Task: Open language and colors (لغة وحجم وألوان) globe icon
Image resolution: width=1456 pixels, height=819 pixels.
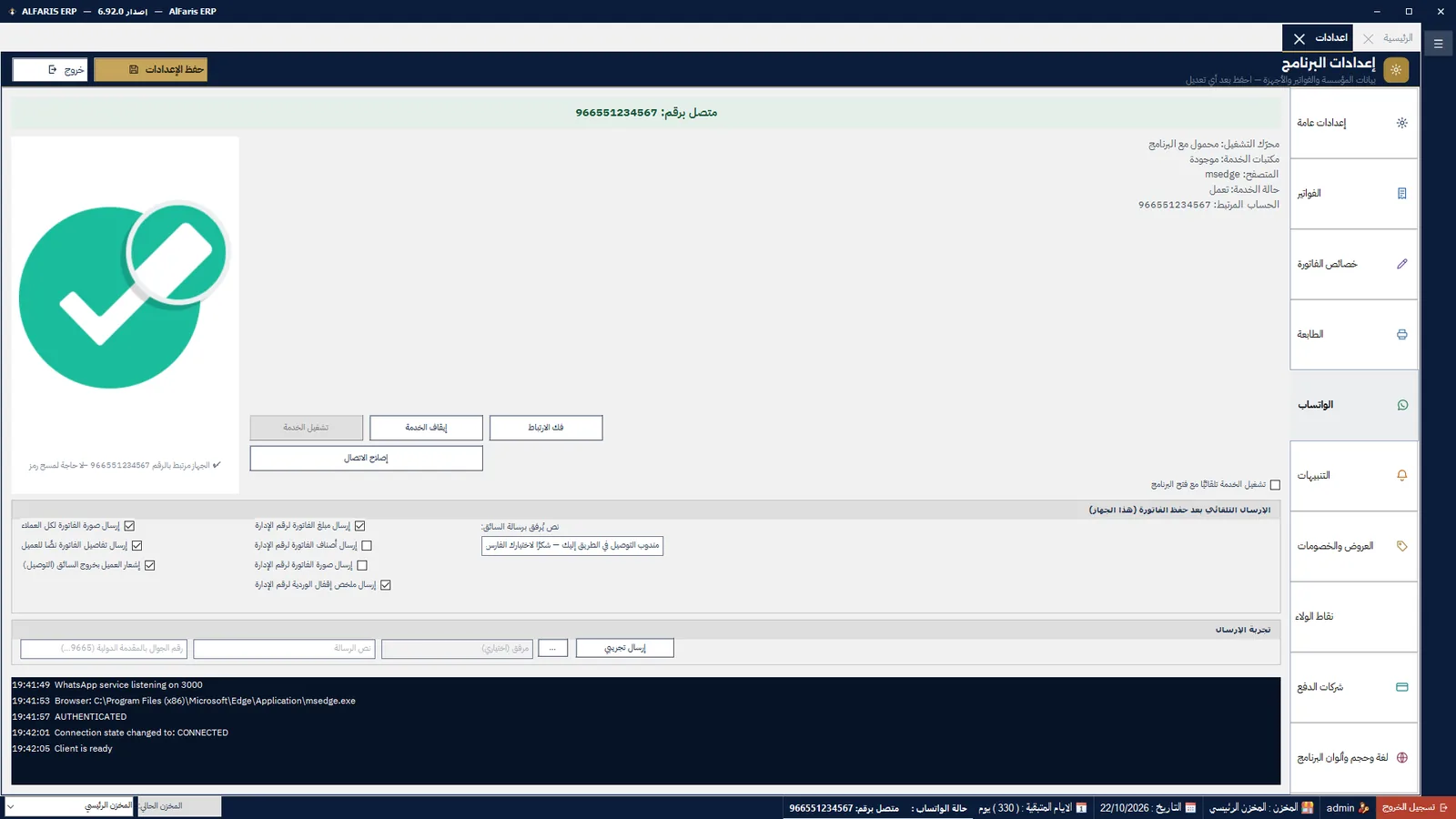Action: [1401, 757]
